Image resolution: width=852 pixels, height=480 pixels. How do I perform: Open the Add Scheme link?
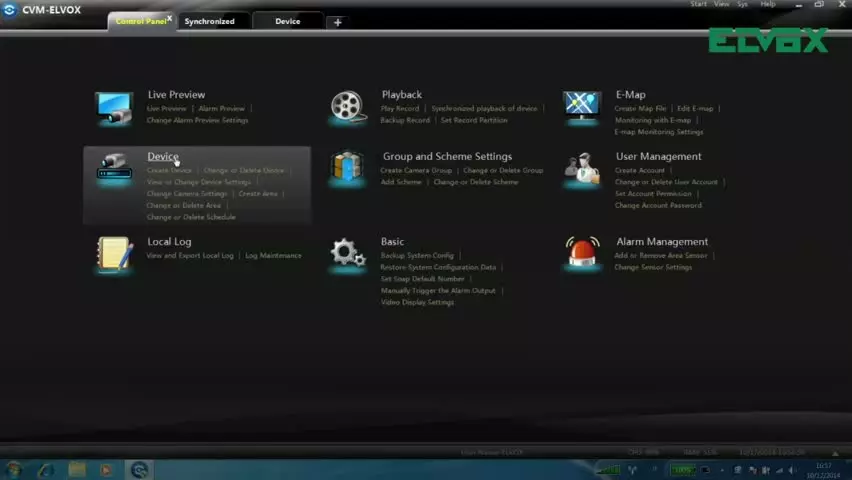click(x=401, y=182)
